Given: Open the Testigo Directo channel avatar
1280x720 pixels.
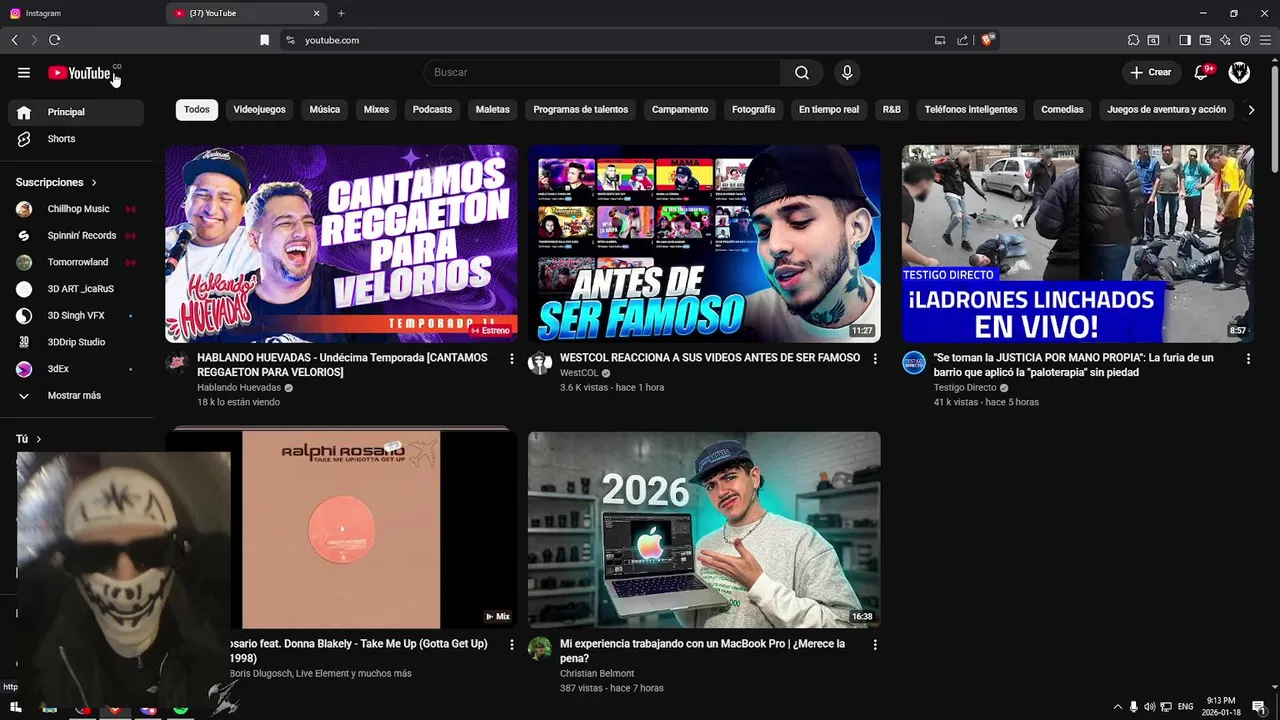Looking at the screenshot, I should coord(914,362).
